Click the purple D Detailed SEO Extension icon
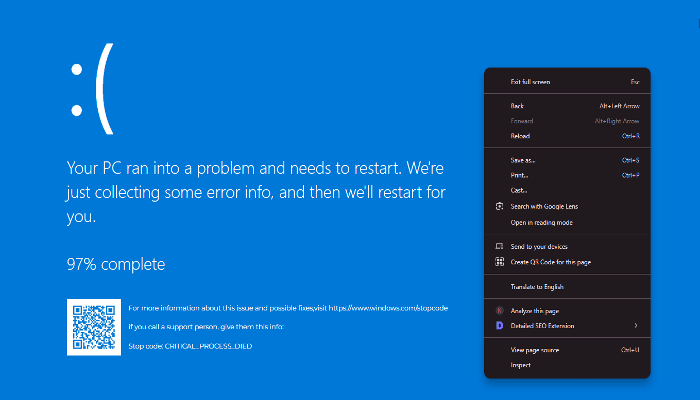Viewport: 700px width, 400px height. [x=500, y=326]
